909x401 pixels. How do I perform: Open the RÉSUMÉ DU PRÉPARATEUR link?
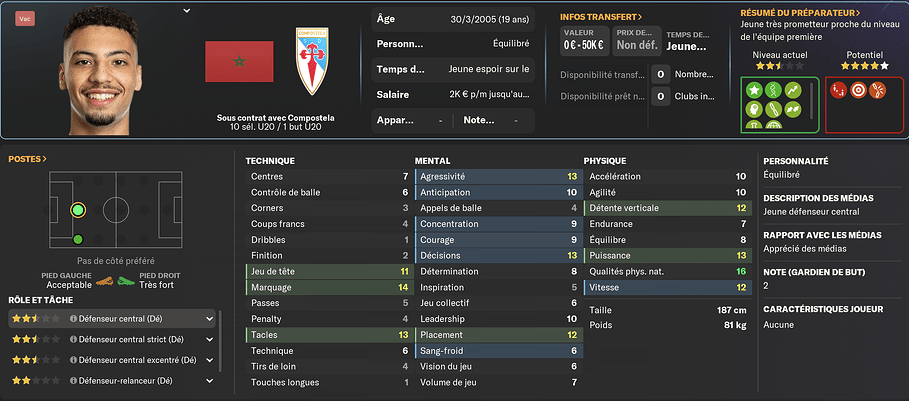pos(800,12)
